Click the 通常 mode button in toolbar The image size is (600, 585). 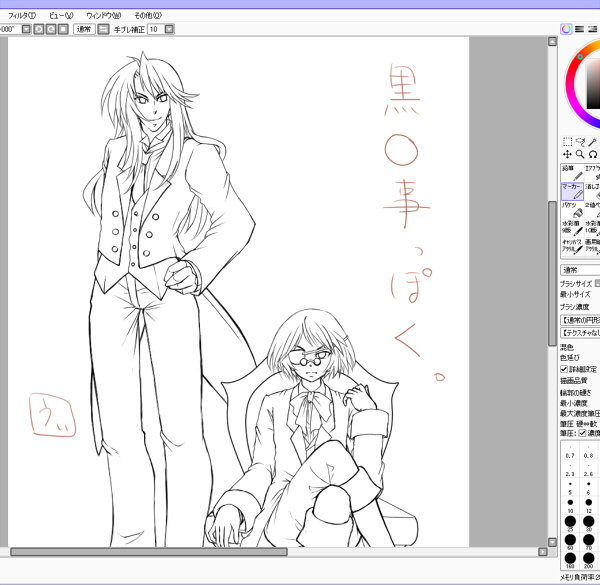click(84, 29)
